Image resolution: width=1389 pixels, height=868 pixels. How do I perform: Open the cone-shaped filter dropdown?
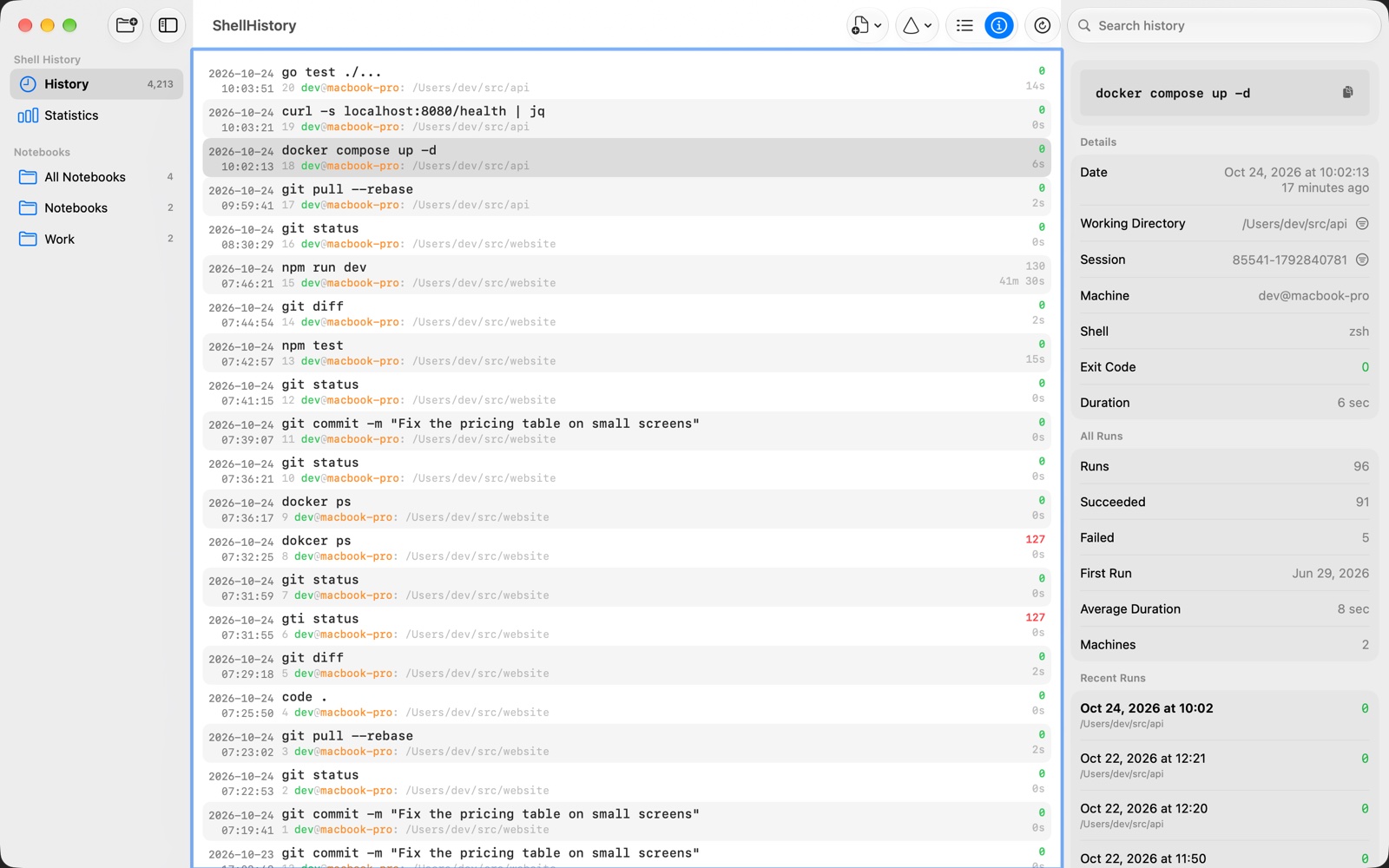coord(917,26)
